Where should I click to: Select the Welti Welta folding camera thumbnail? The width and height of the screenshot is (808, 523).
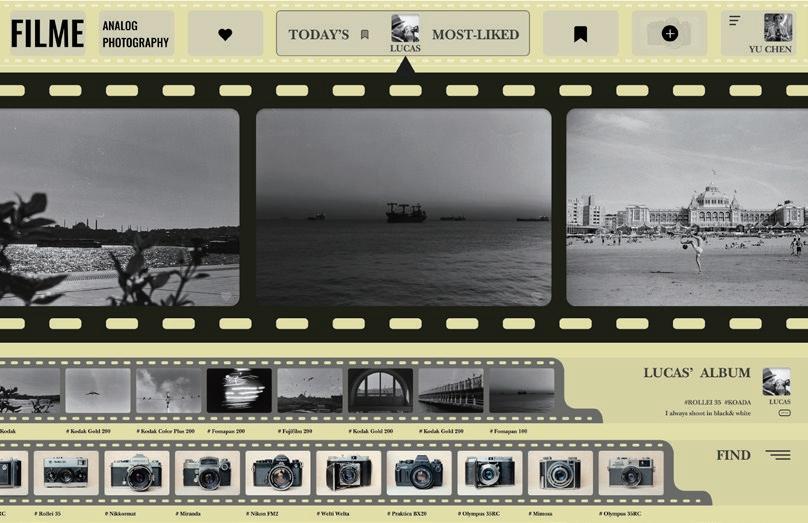click(x=348, y=473)
